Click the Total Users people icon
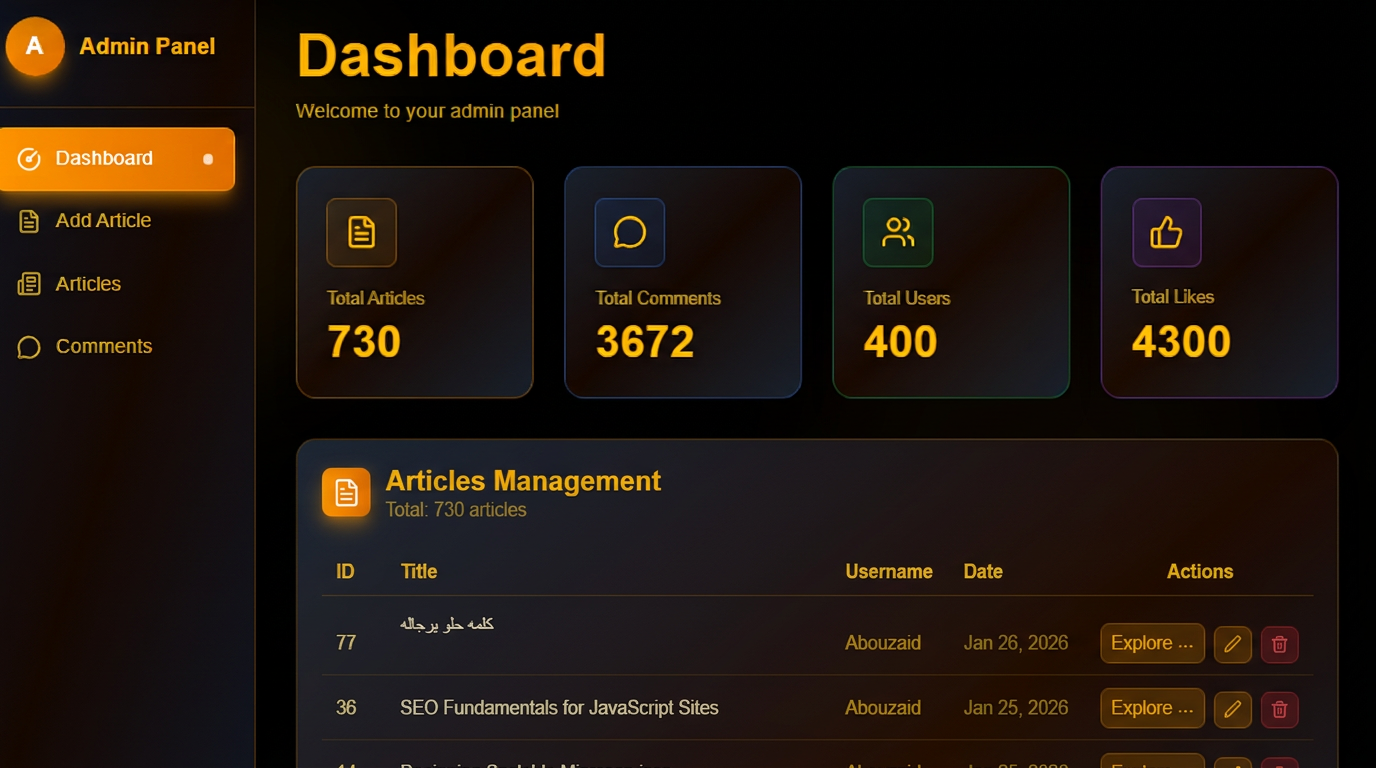The height and width of the screenshot is (768, 1376). 898,232
